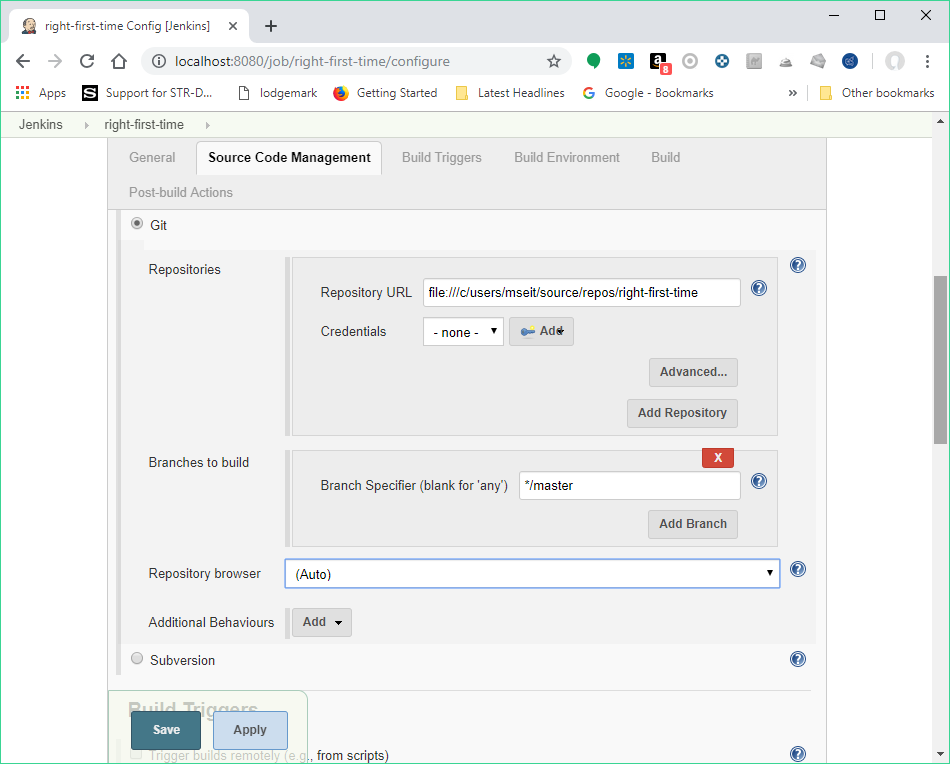Screen dimensions: 950x764
Task: Show help for Repository browser
Action: 798,569
